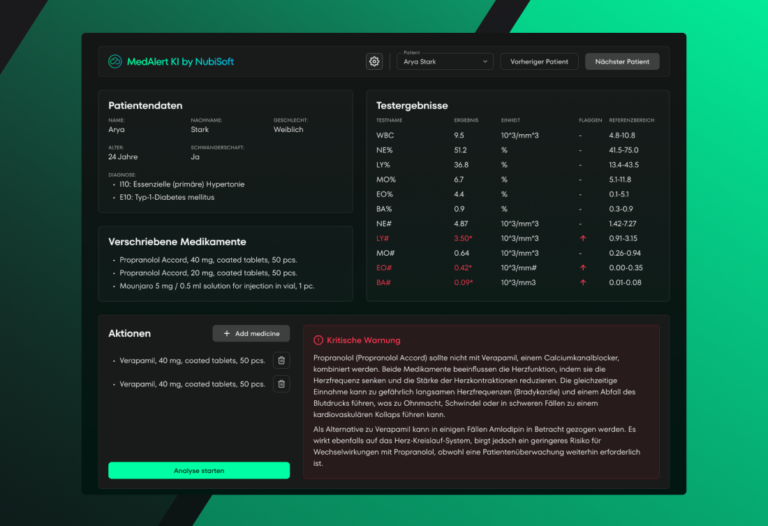Click the Kritische Warnung alert icon
The height and width of the screenshot is (526, 768).
coord(319,340)
